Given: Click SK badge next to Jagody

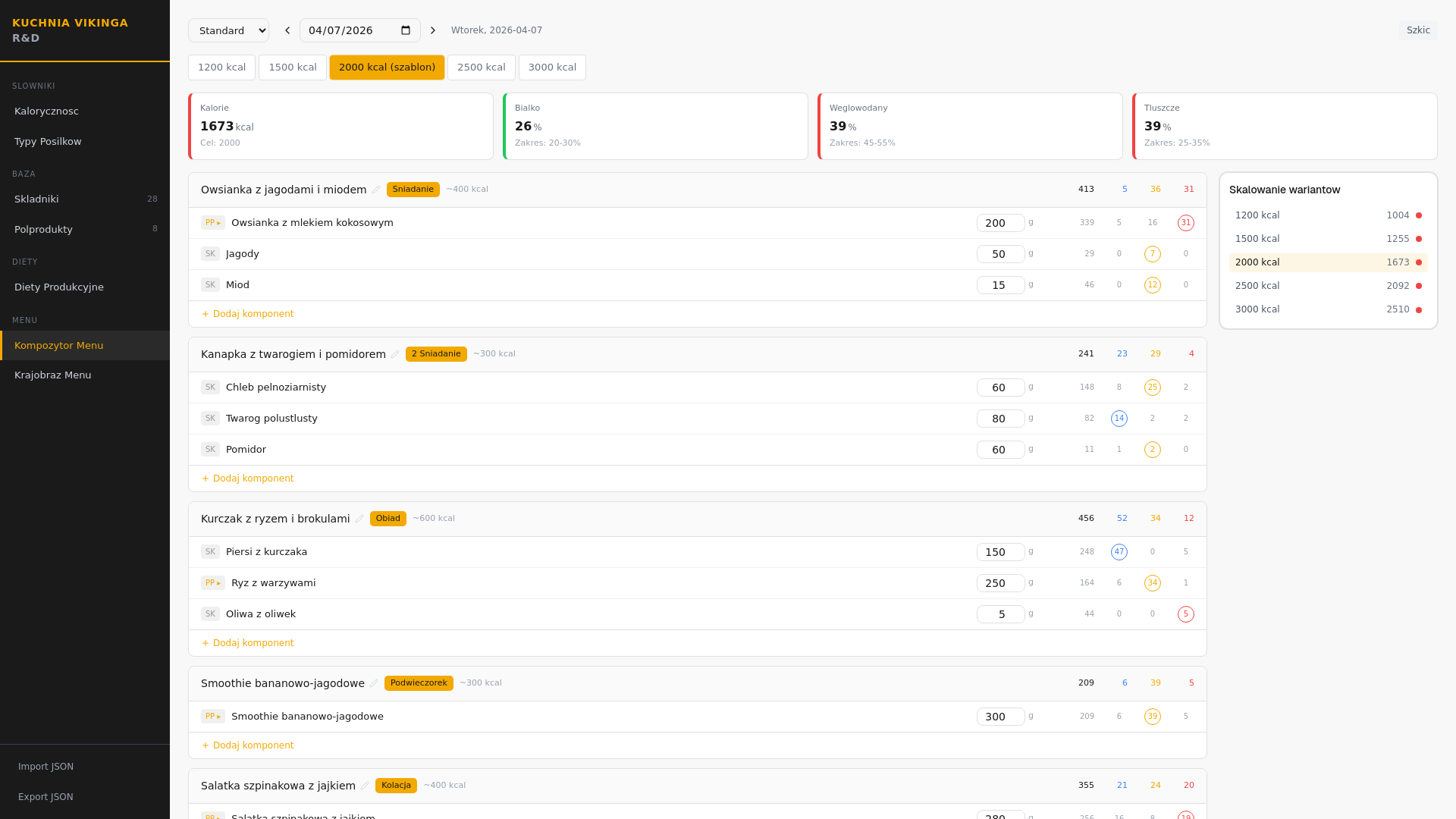Looking at the screenshot, I should 210,254.
